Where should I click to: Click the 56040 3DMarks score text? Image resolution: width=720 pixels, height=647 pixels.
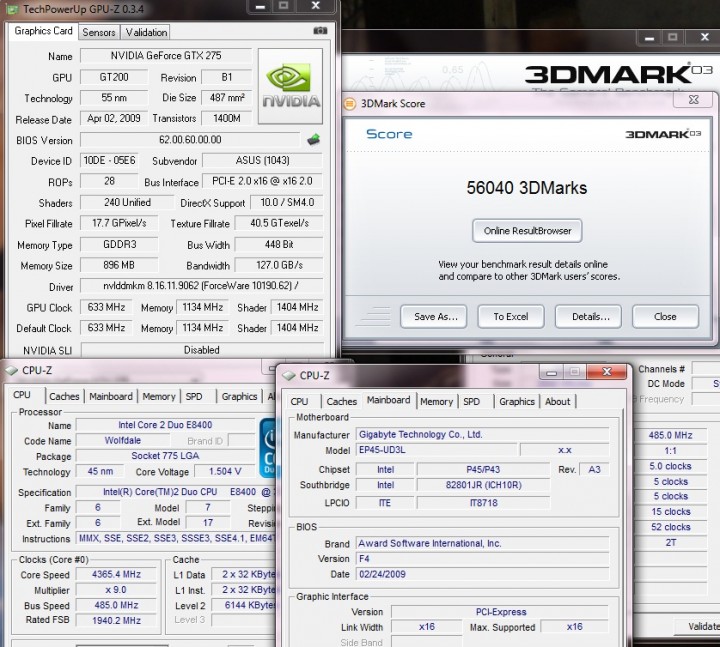[x=527, y=188]
